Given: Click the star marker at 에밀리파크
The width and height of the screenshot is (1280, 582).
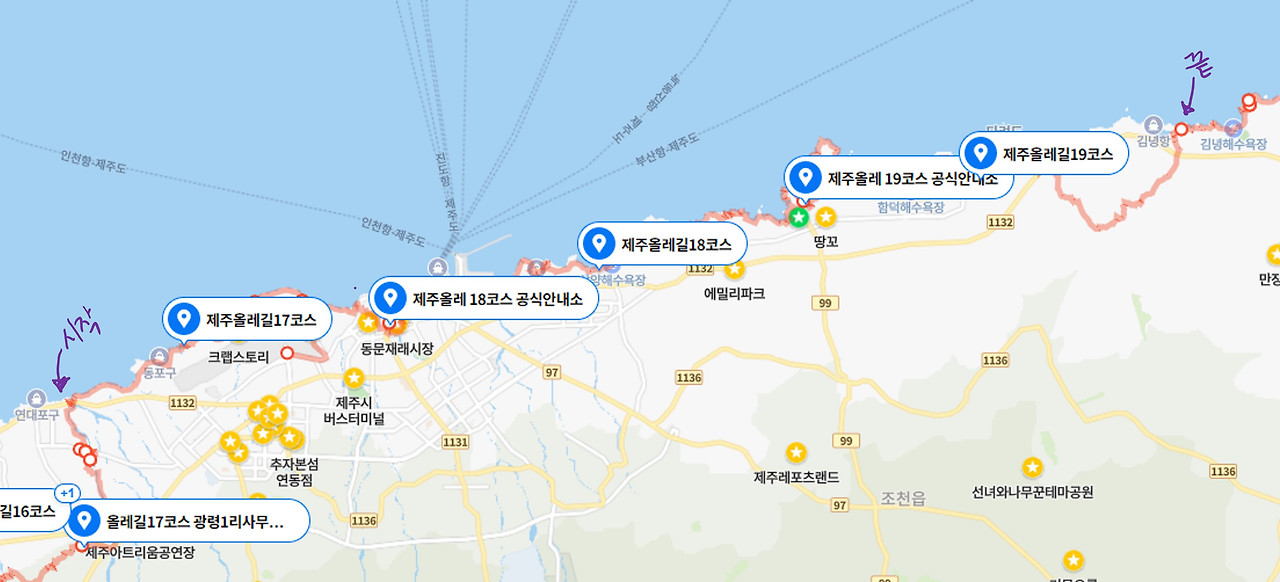Looking at the screenshot, I should coord(735,268).
